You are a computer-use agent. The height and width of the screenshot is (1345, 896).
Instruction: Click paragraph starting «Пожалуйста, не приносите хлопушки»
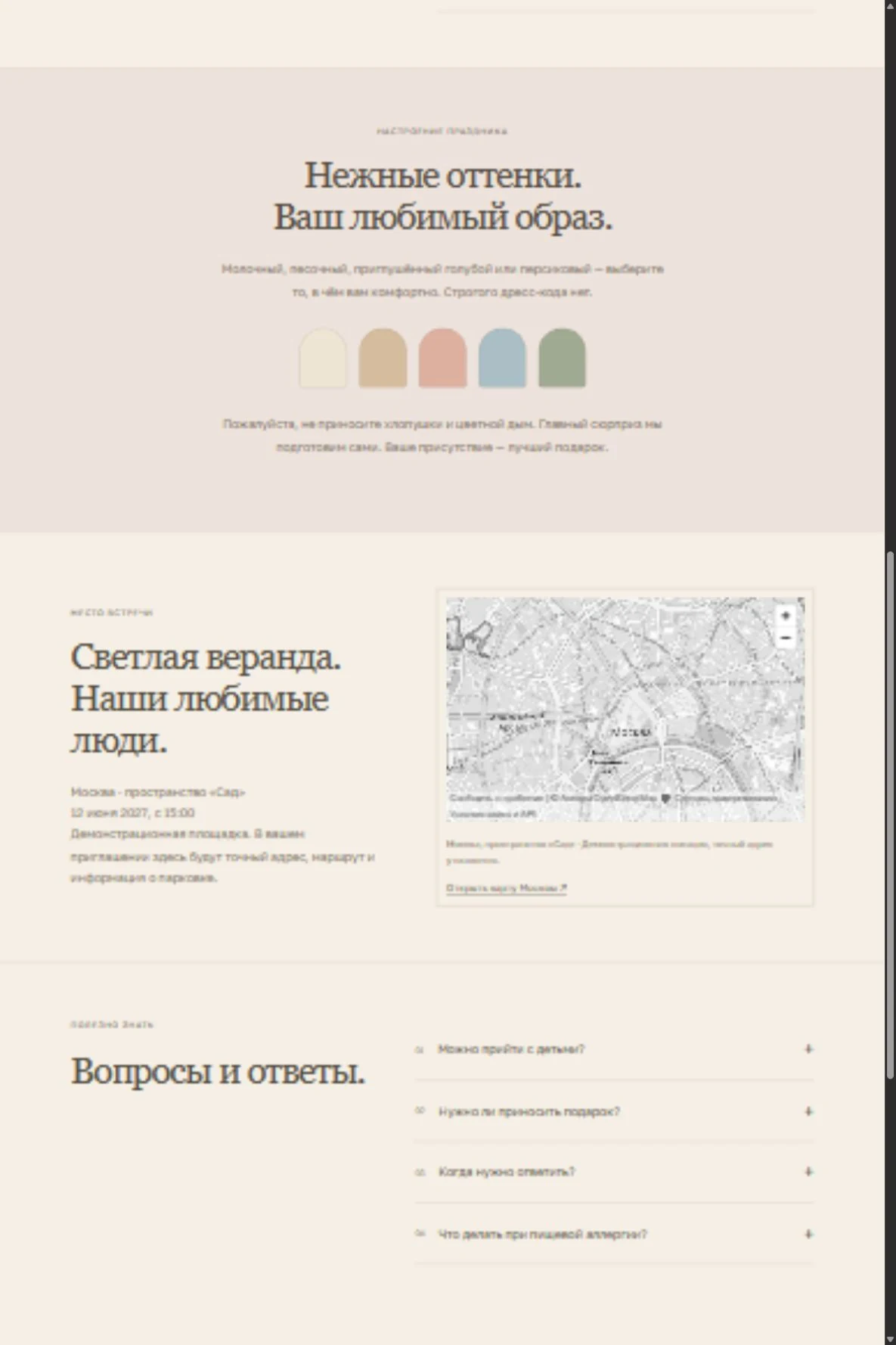(x=442, y=436)
